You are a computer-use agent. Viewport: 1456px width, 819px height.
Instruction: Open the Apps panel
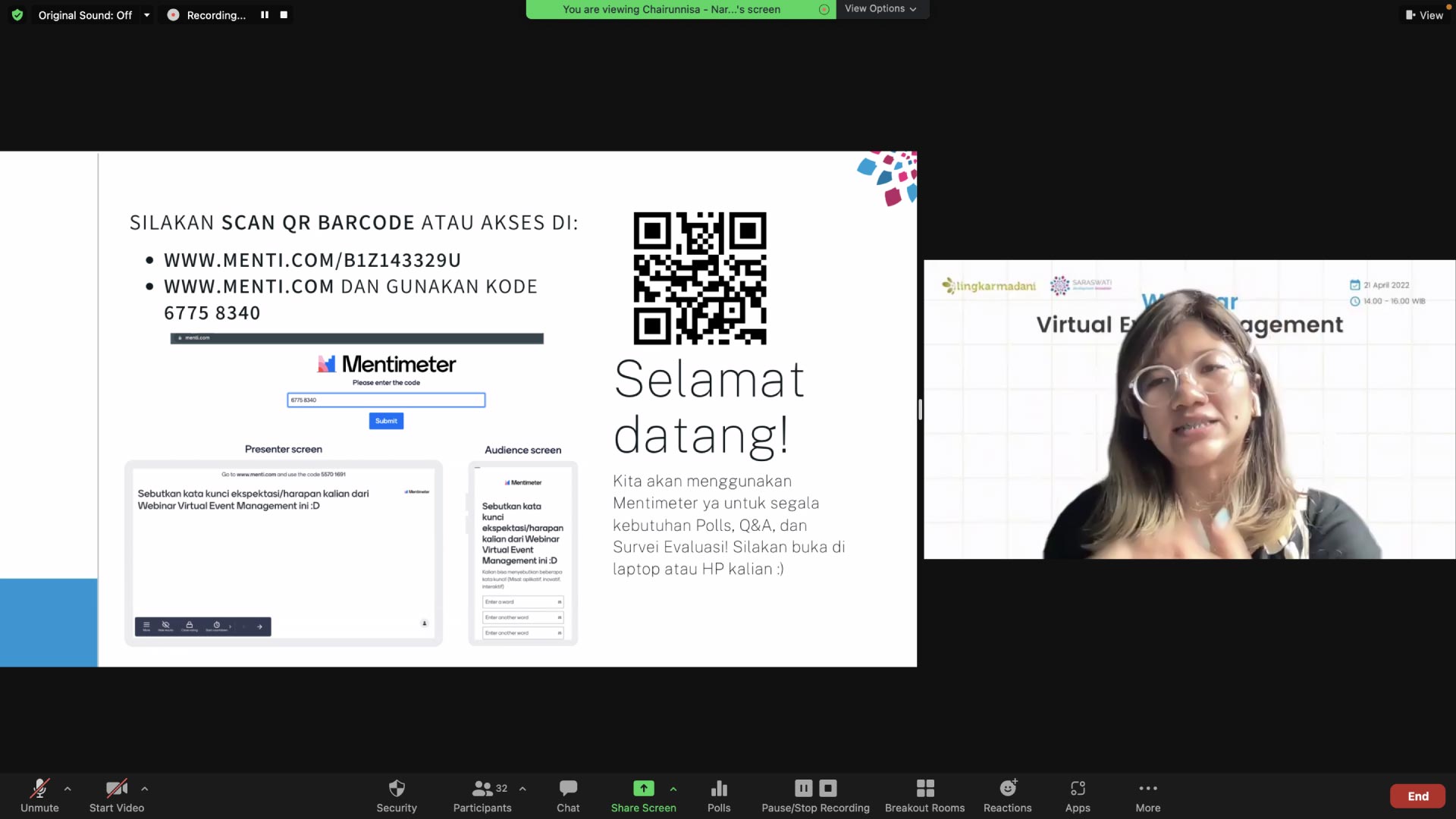(x=1078, y=795)
